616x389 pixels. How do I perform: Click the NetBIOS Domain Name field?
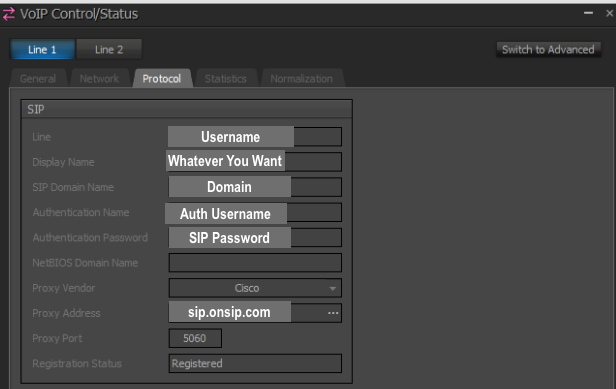(255, 262)
